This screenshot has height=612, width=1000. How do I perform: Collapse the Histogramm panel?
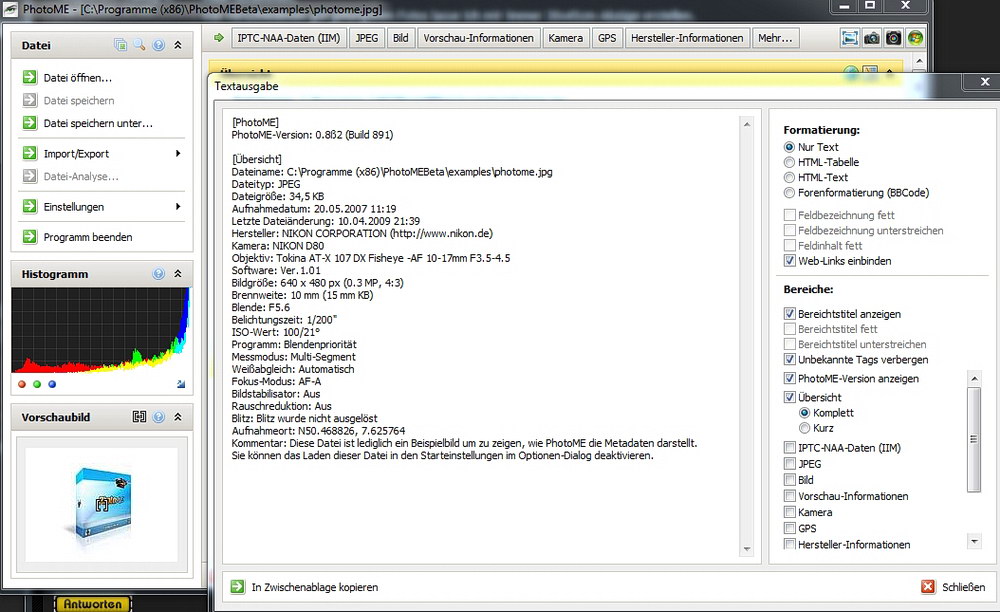point(178,273)
